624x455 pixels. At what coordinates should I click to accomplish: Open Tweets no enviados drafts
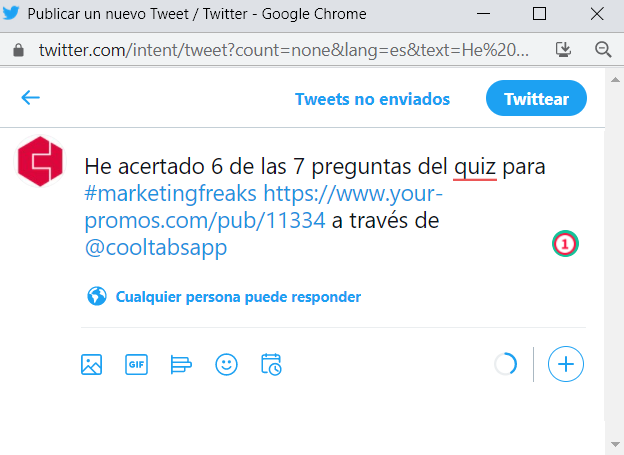(372, 99)
